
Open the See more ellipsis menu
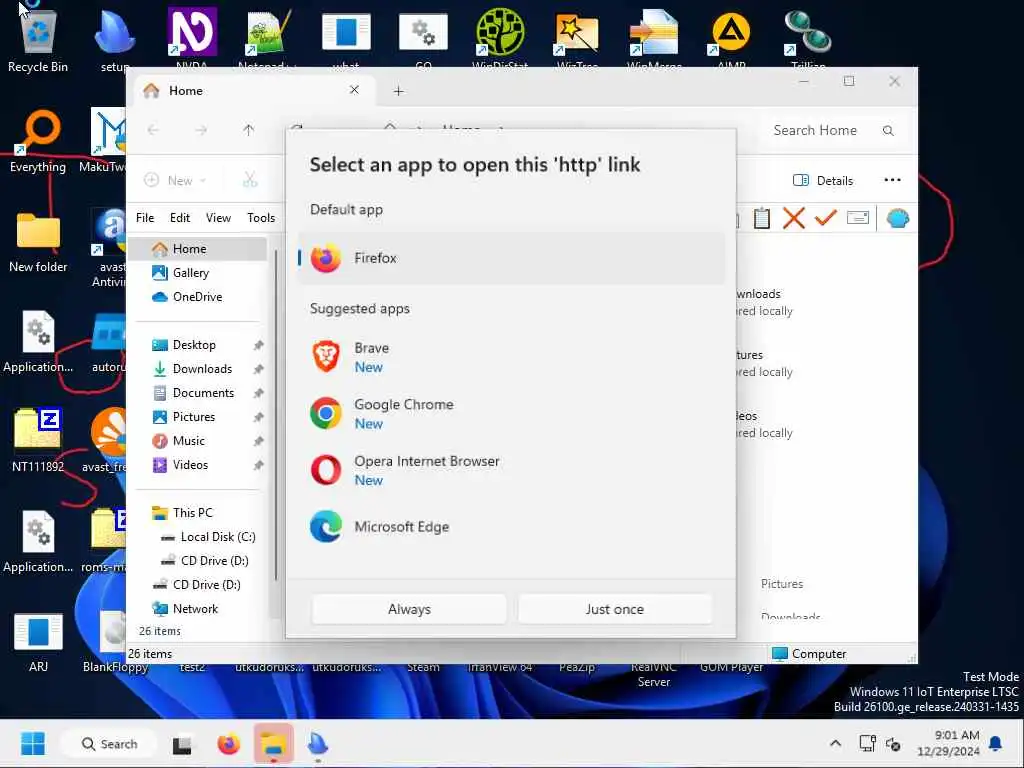[892, 180]
